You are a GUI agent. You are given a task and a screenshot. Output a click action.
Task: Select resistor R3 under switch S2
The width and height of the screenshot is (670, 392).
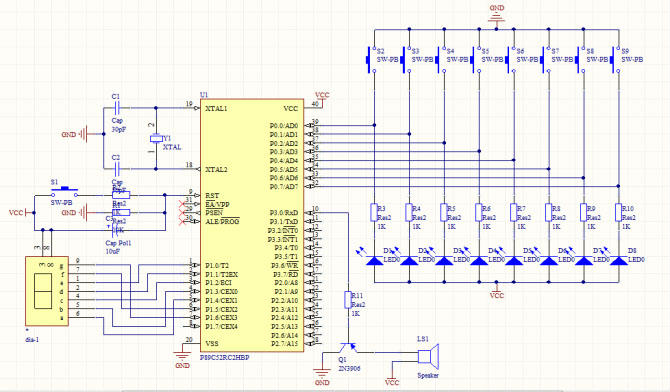(374, 212)
